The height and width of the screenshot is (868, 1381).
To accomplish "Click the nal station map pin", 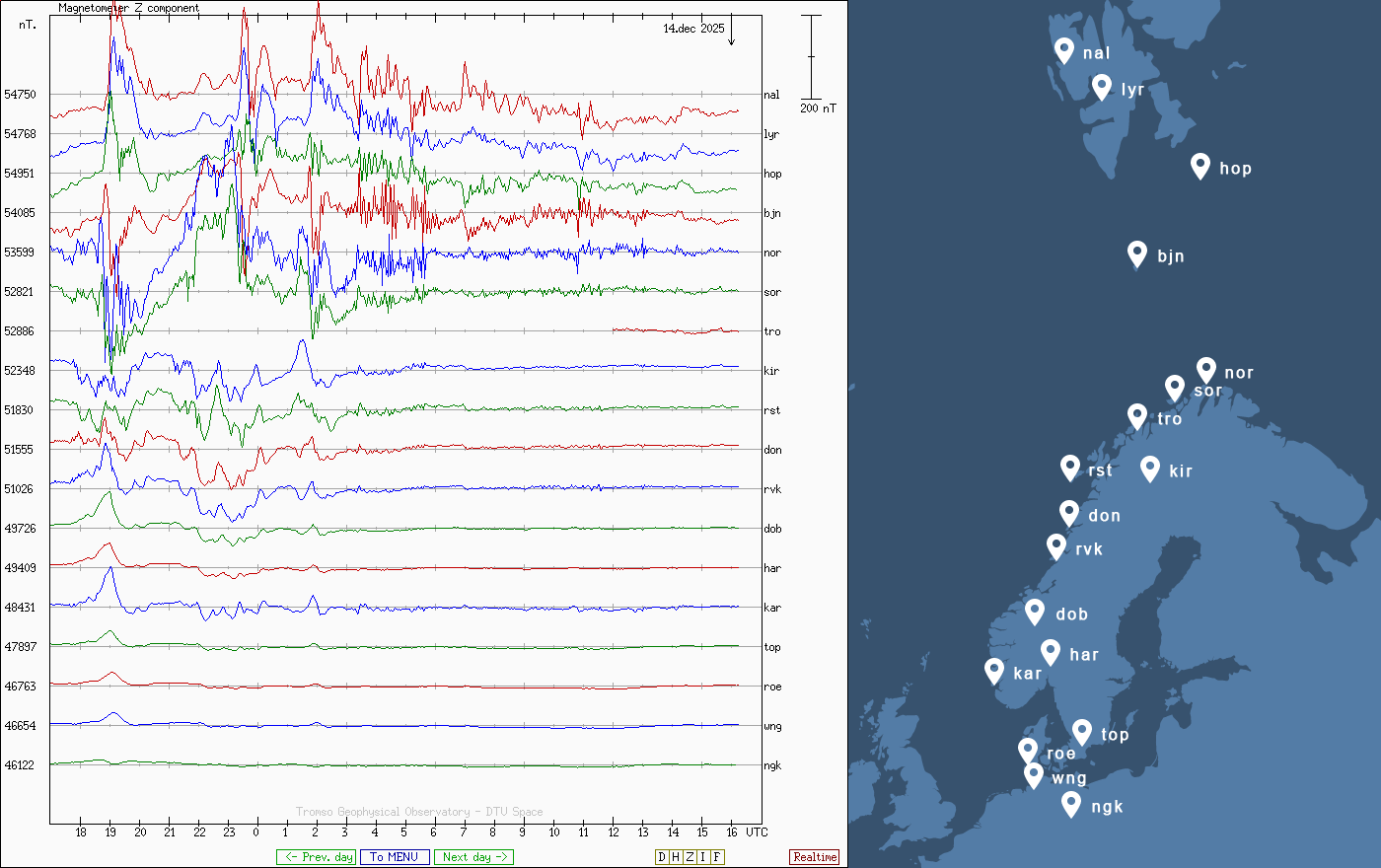I will 1063,50.
